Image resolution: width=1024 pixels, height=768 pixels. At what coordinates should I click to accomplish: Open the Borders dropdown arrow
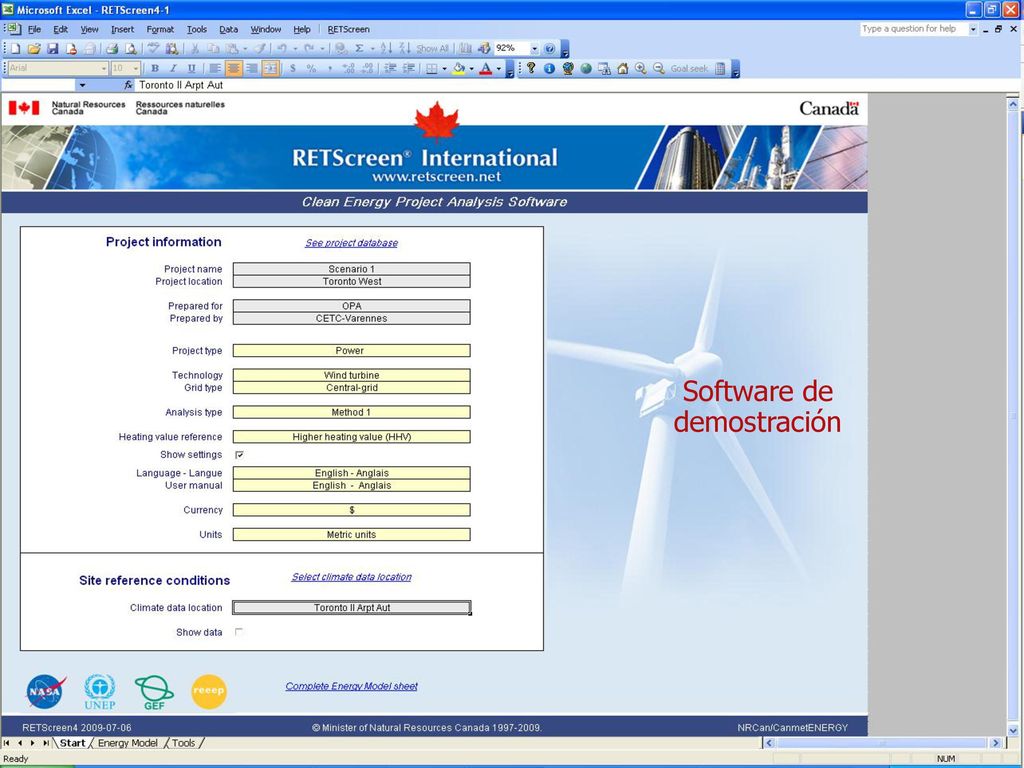[x=444, y=68]
